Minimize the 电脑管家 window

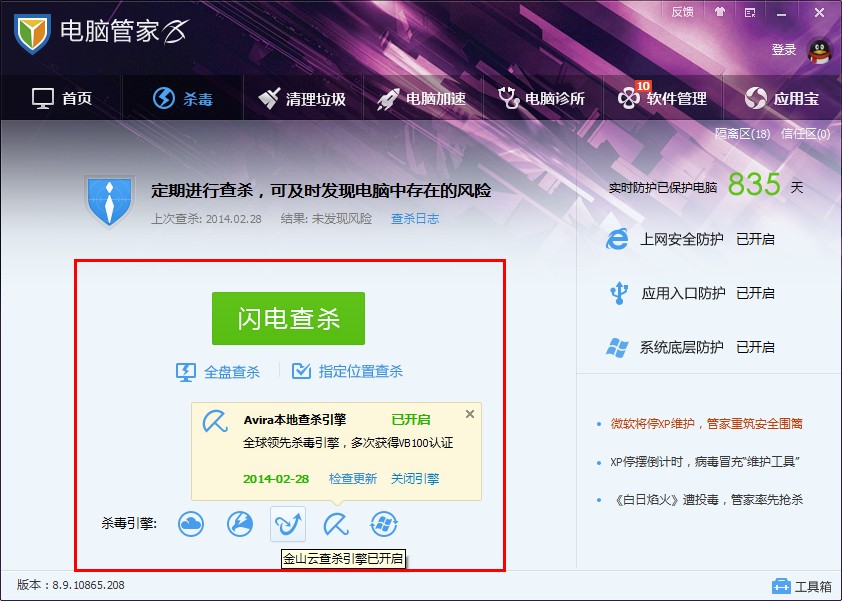click(x=781, y=13)
